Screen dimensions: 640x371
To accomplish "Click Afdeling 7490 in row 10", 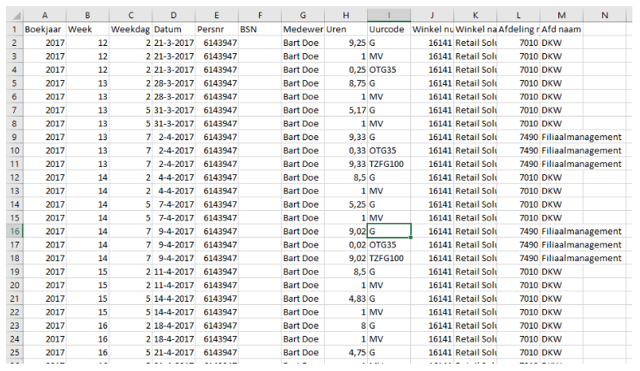I will click(518, 150).
